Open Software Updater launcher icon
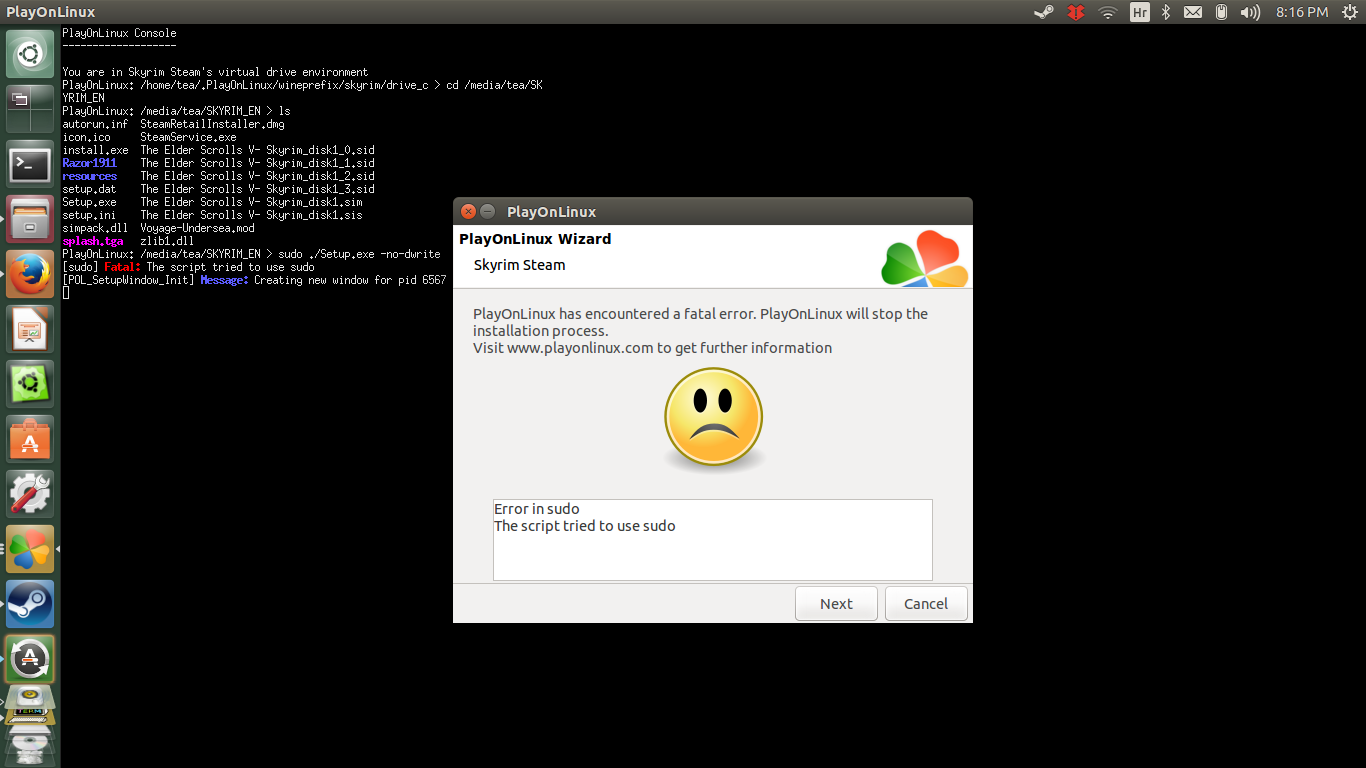 click(x=30, y=658)
